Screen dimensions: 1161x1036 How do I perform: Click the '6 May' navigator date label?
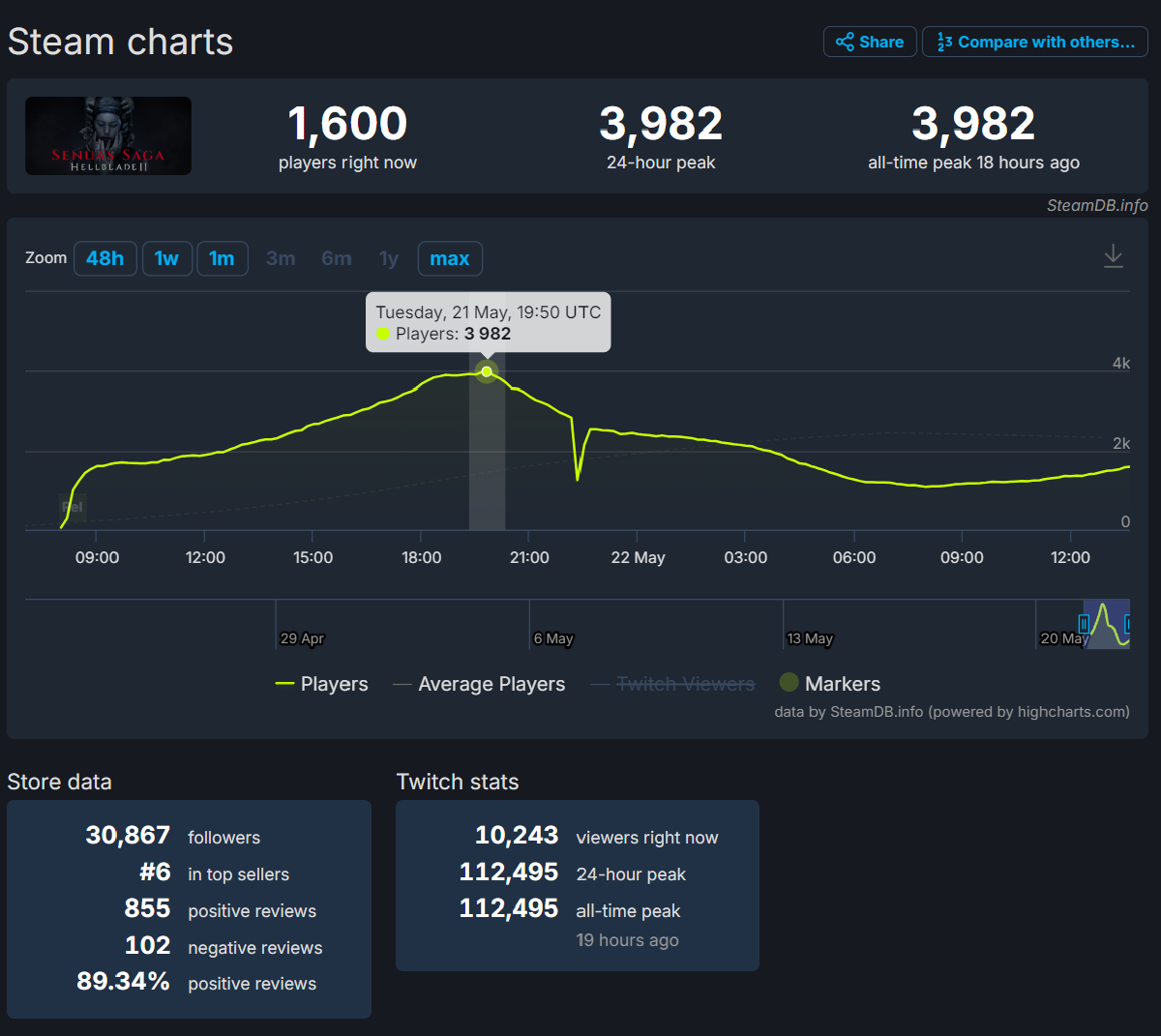tap(553, 638)
